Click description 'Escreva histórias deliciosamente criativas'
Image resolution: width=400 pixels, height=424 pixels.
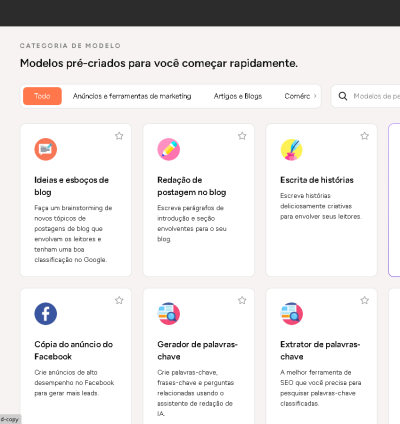[321, 206]
